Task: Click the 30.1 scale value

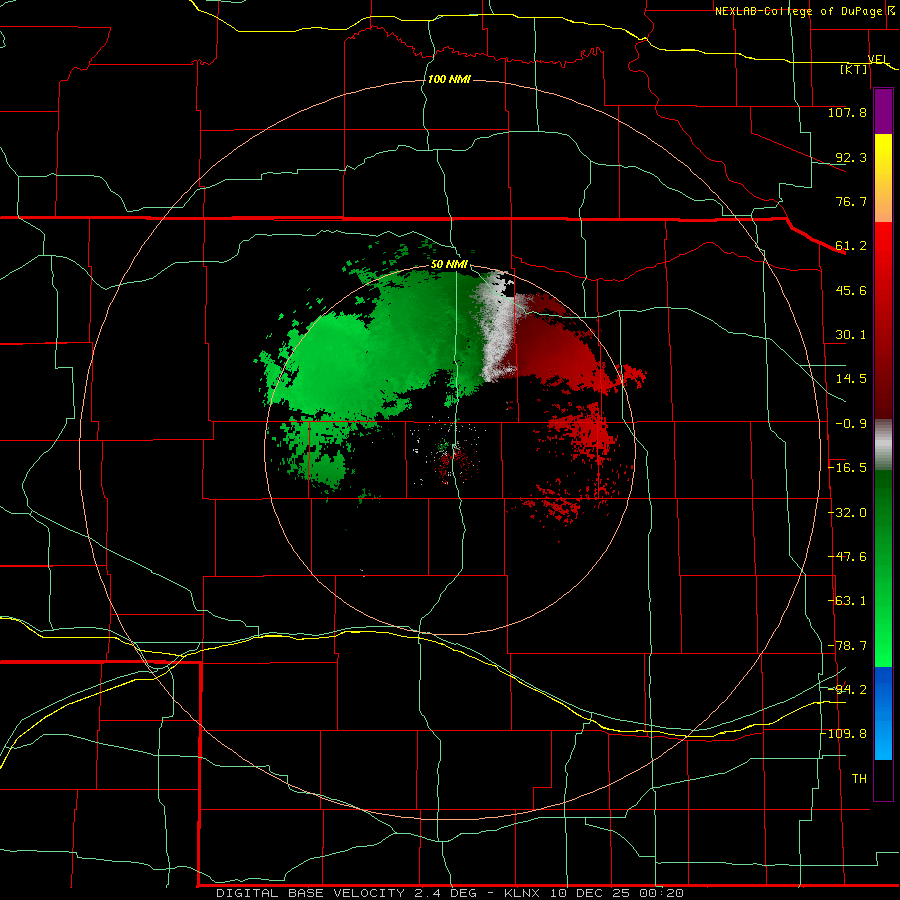Action: [851, 335]
